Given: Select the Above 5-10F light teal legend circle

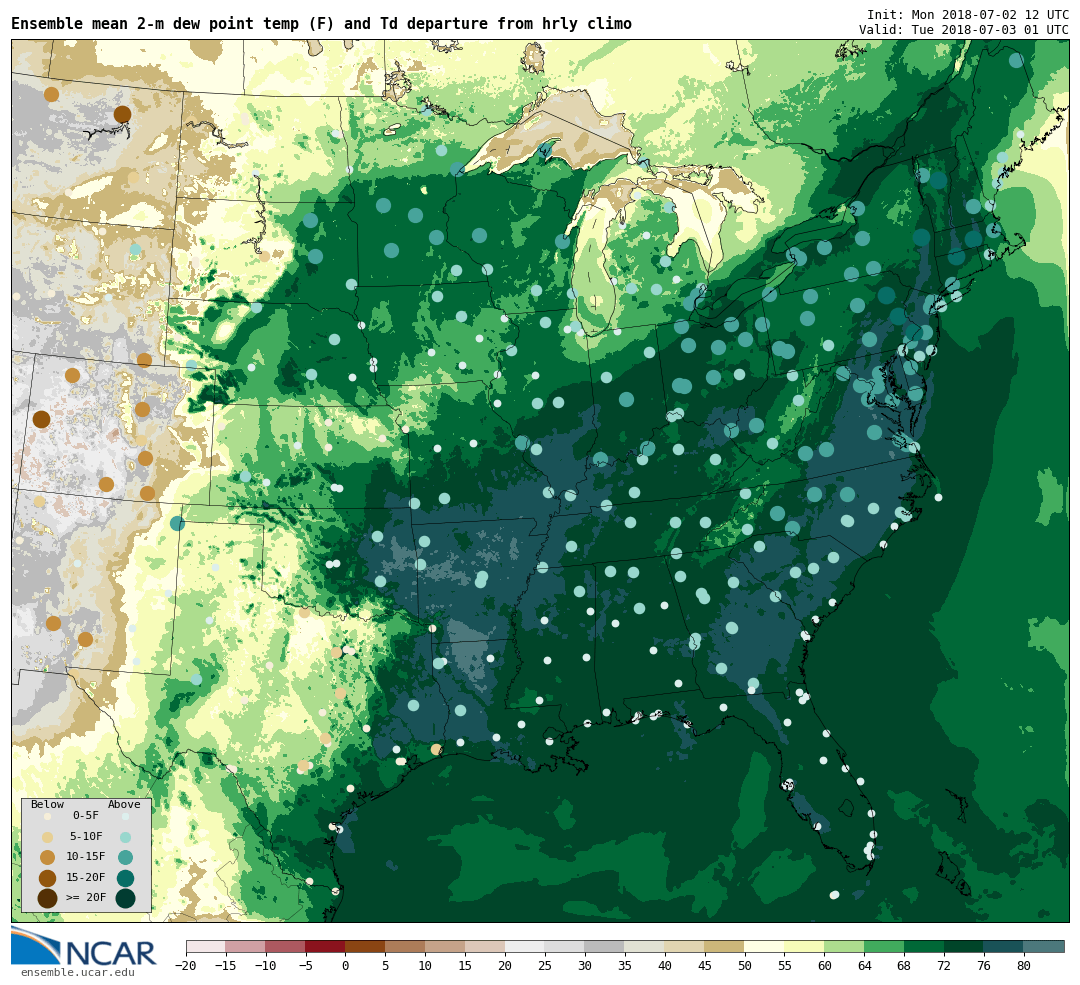Looking at the screenshot, I should point(125,837).
